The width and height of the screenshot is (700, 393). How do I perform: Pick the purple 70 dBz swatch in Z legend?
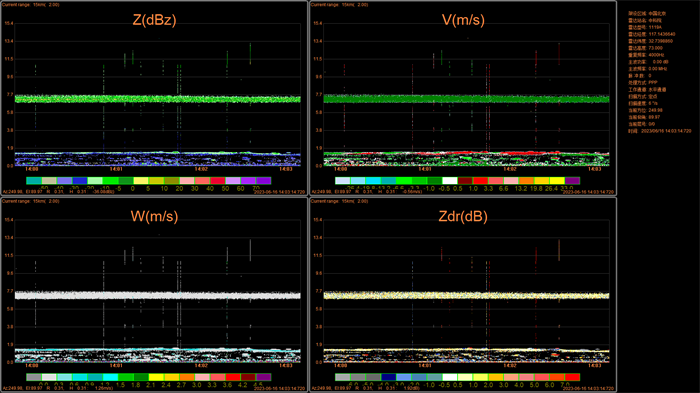[263, 180]
